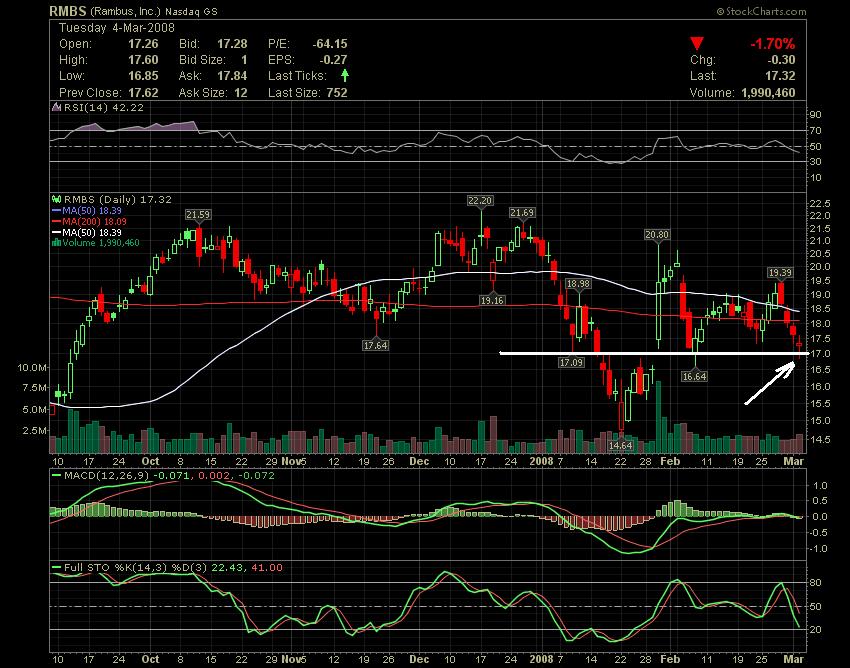The height and width of the screenshot is (668, 850).
Task: Click the candlestick icon beside RMBS (Daily)
Action: point(56,199)
